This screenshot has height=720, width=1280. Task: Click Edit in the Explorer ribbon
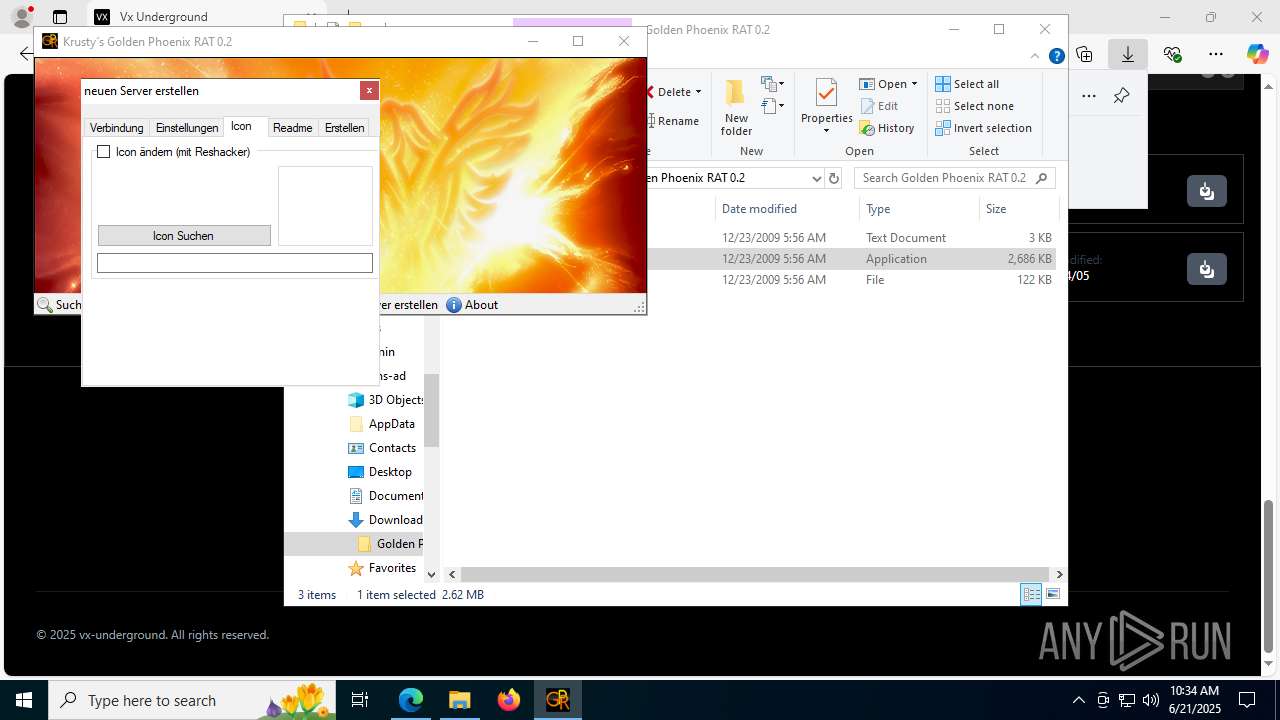[x=879, y=106]
